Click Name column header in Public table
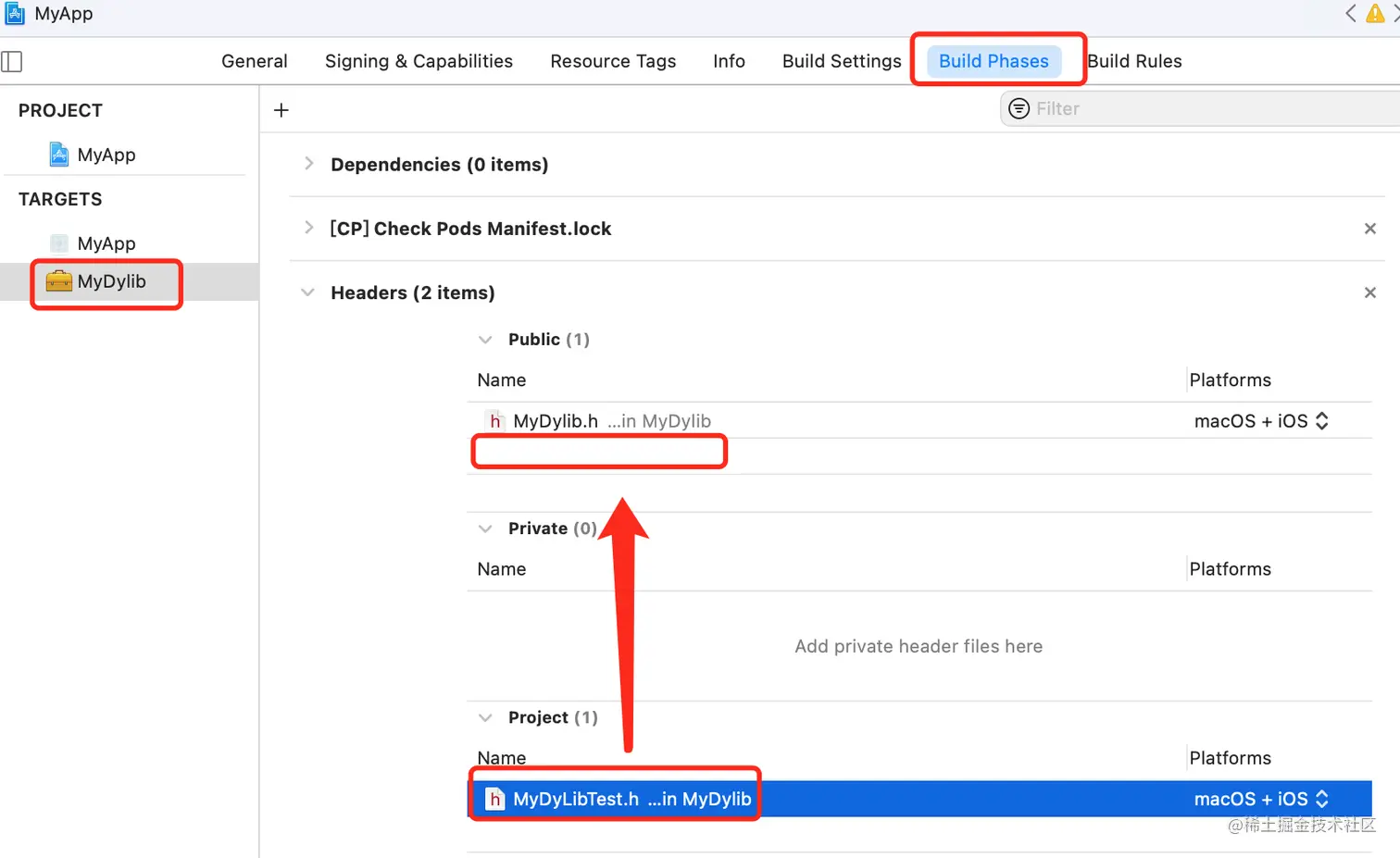 502,380
